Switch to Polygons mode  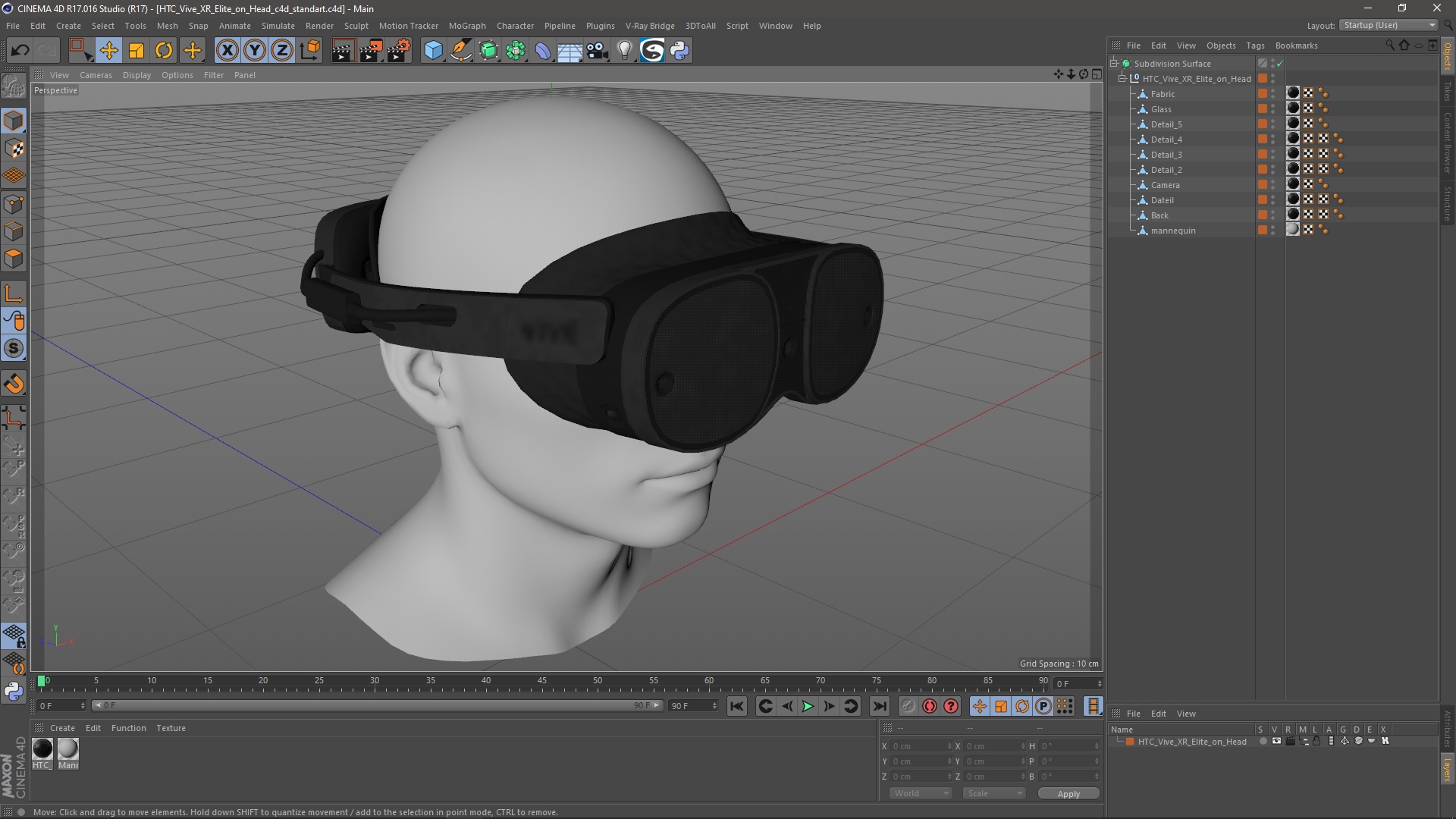pyautogui.click(x=14, y=259)
